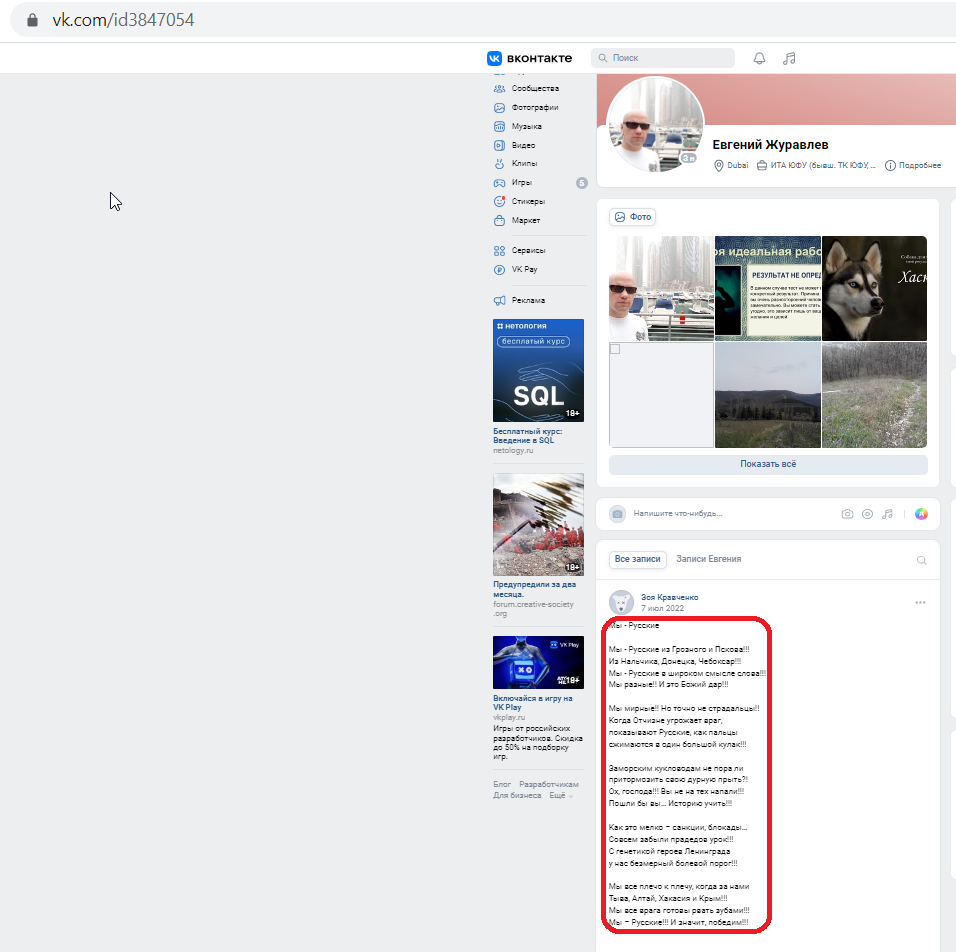The image size is (956, 952).
Task: Open the Разработчикам footer link
Action: 549,784
